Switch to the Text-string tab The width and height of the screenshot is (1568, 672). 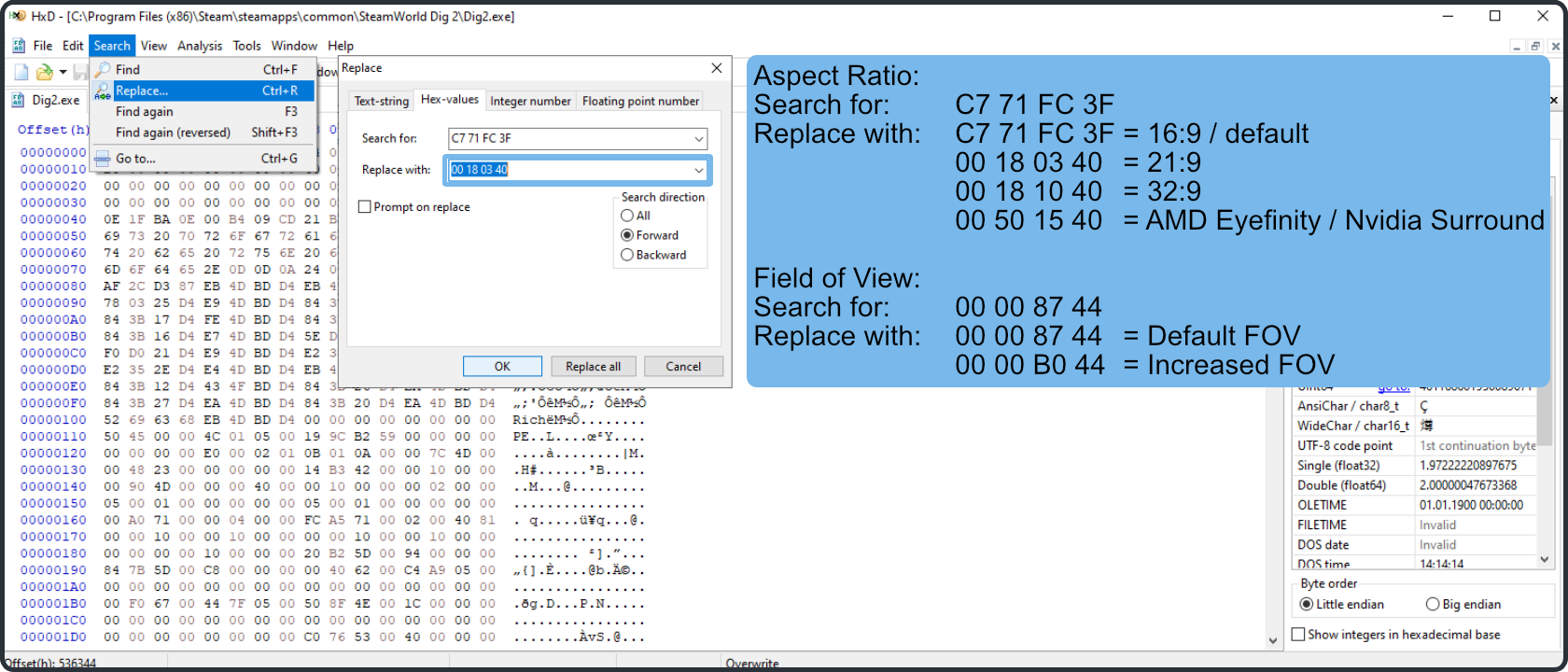point(381,101)
